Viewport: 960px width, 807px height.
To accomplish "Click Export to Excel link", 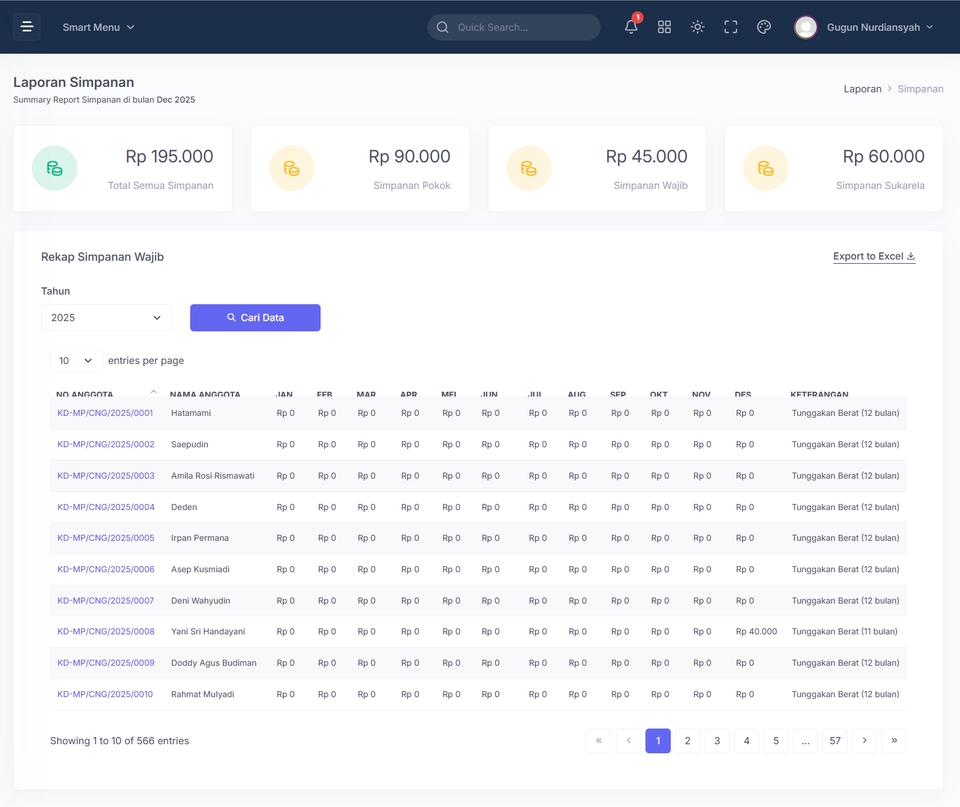I will 874,257.
